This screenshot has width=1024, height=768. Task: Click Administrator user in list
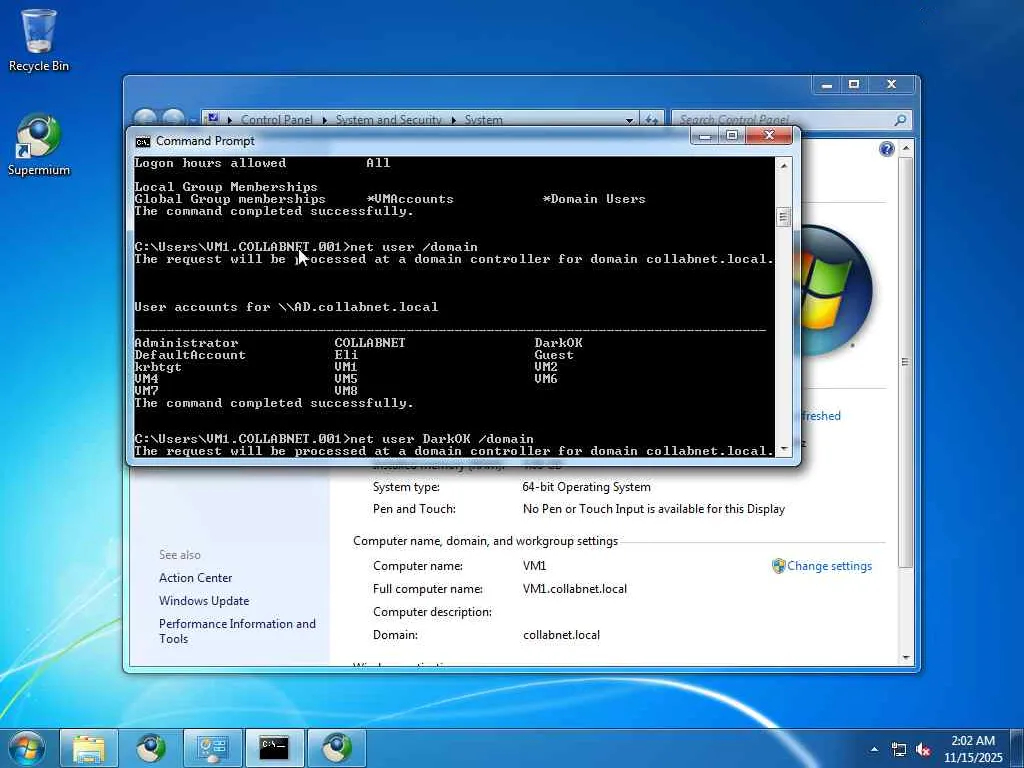(x=186, y=343)
